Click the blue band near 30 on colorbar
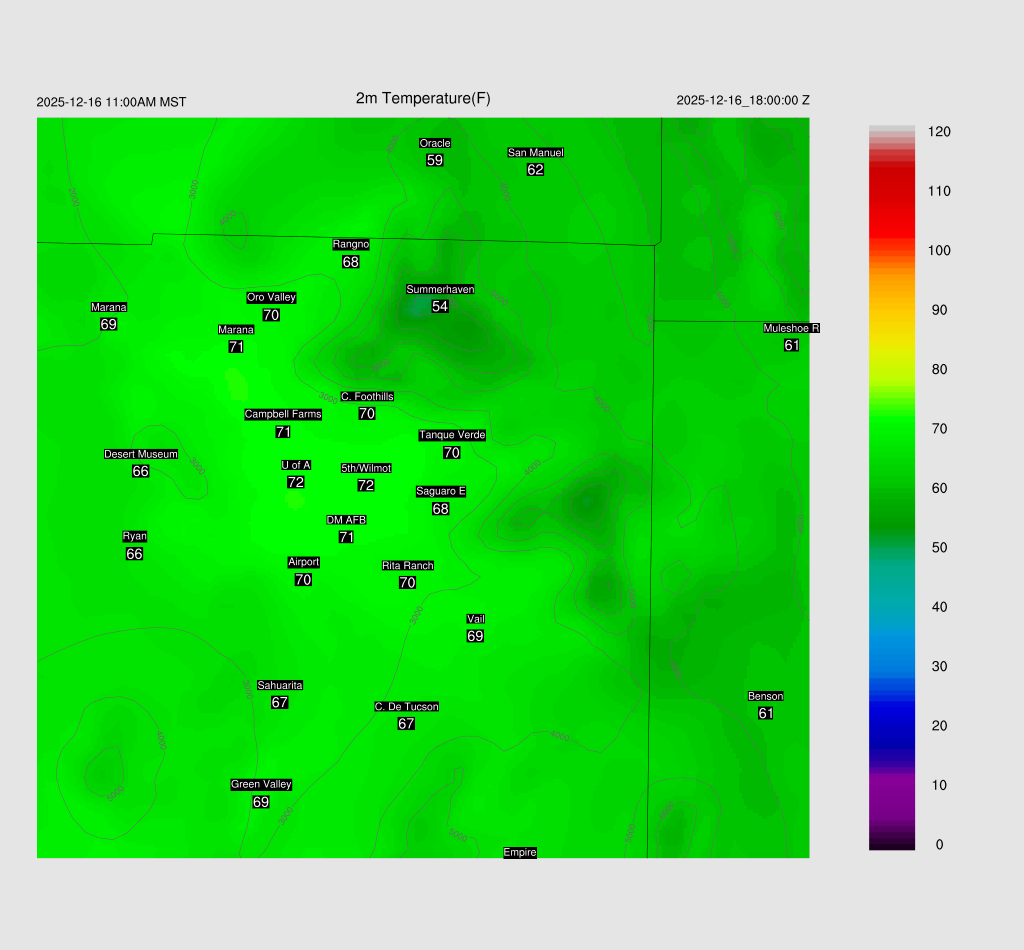The width and height of the screenshot is (1024, 950). pos(892,666)
